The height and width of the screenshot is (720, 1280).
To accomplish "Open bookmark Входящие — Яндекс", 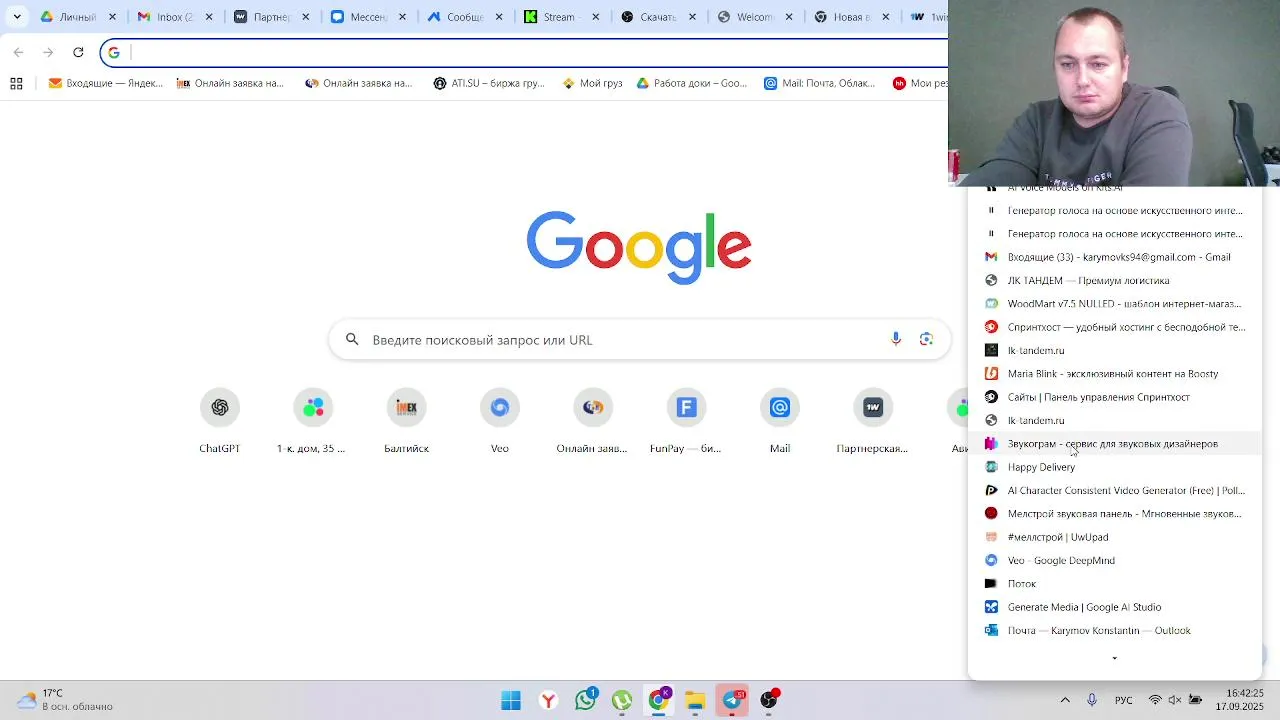I will [105, 84].
